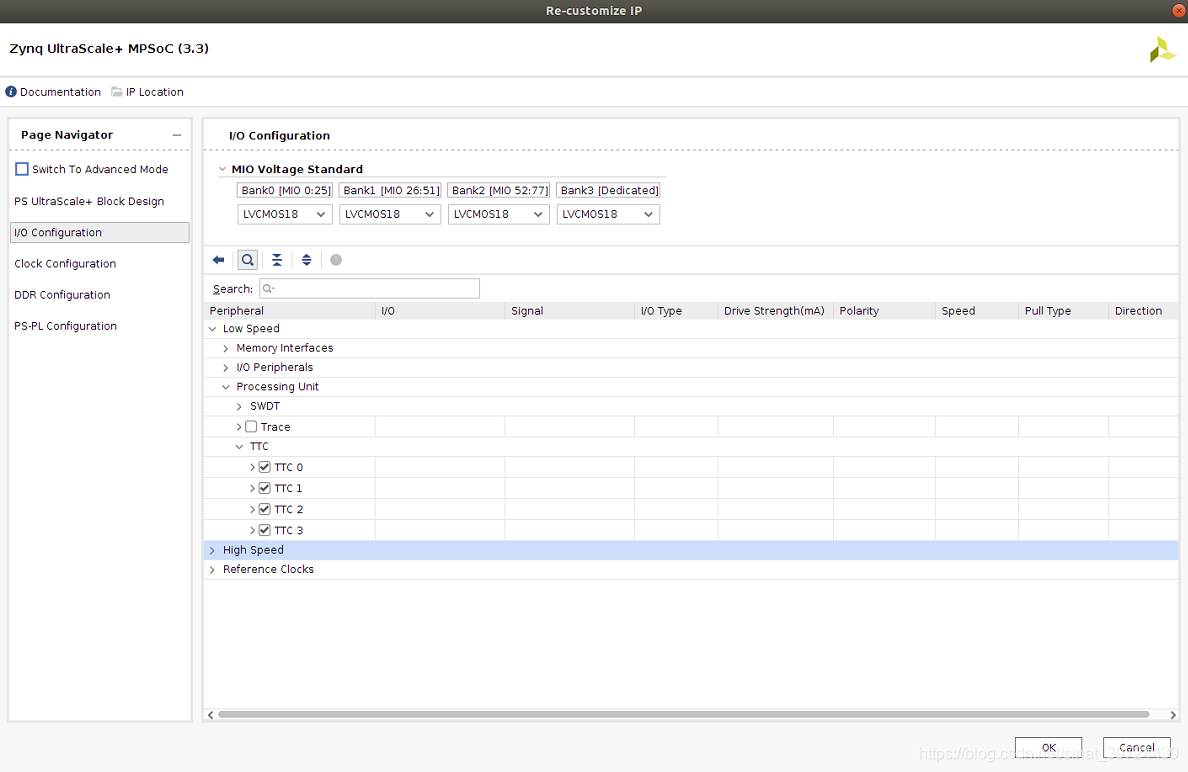The height and width of the screenshot is (772, 1188).
Task: Expand the TTC 3 row chevron
Action: pos(252,531)
